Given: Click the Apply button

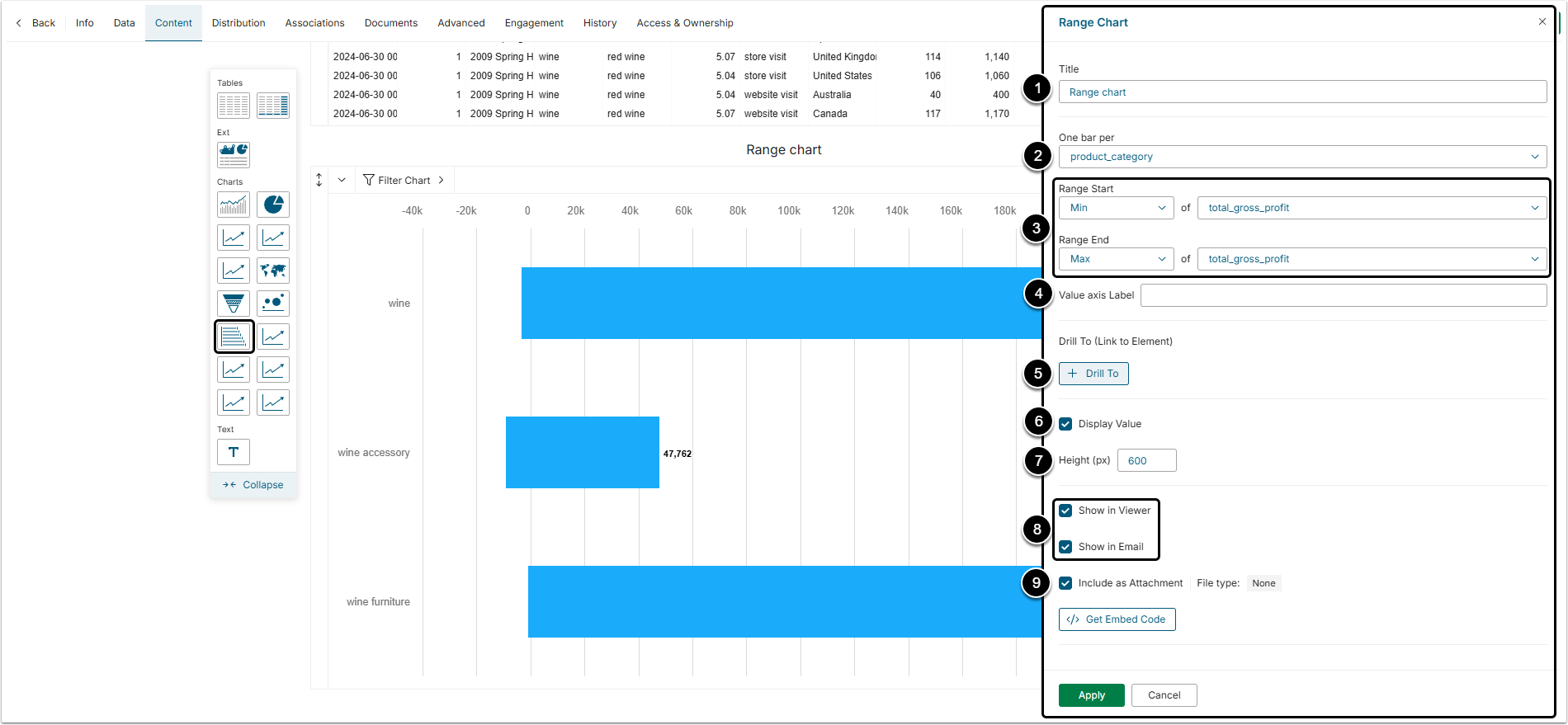Looking at the screenshot, I should 1091,695.
